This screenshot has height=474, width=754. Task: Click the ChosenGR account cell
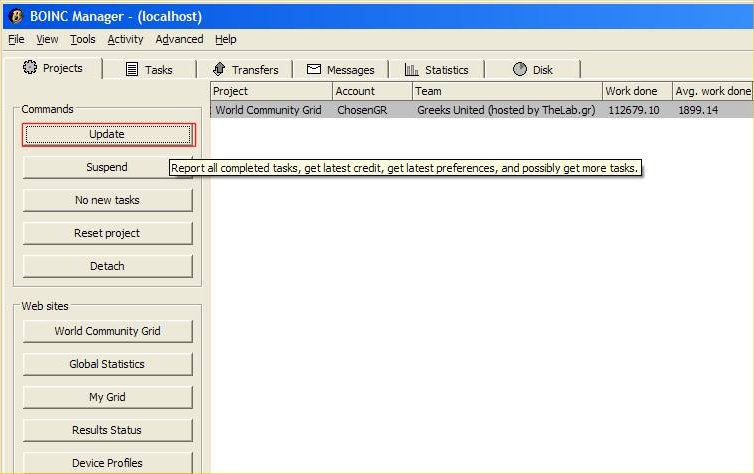coord(362,110)
